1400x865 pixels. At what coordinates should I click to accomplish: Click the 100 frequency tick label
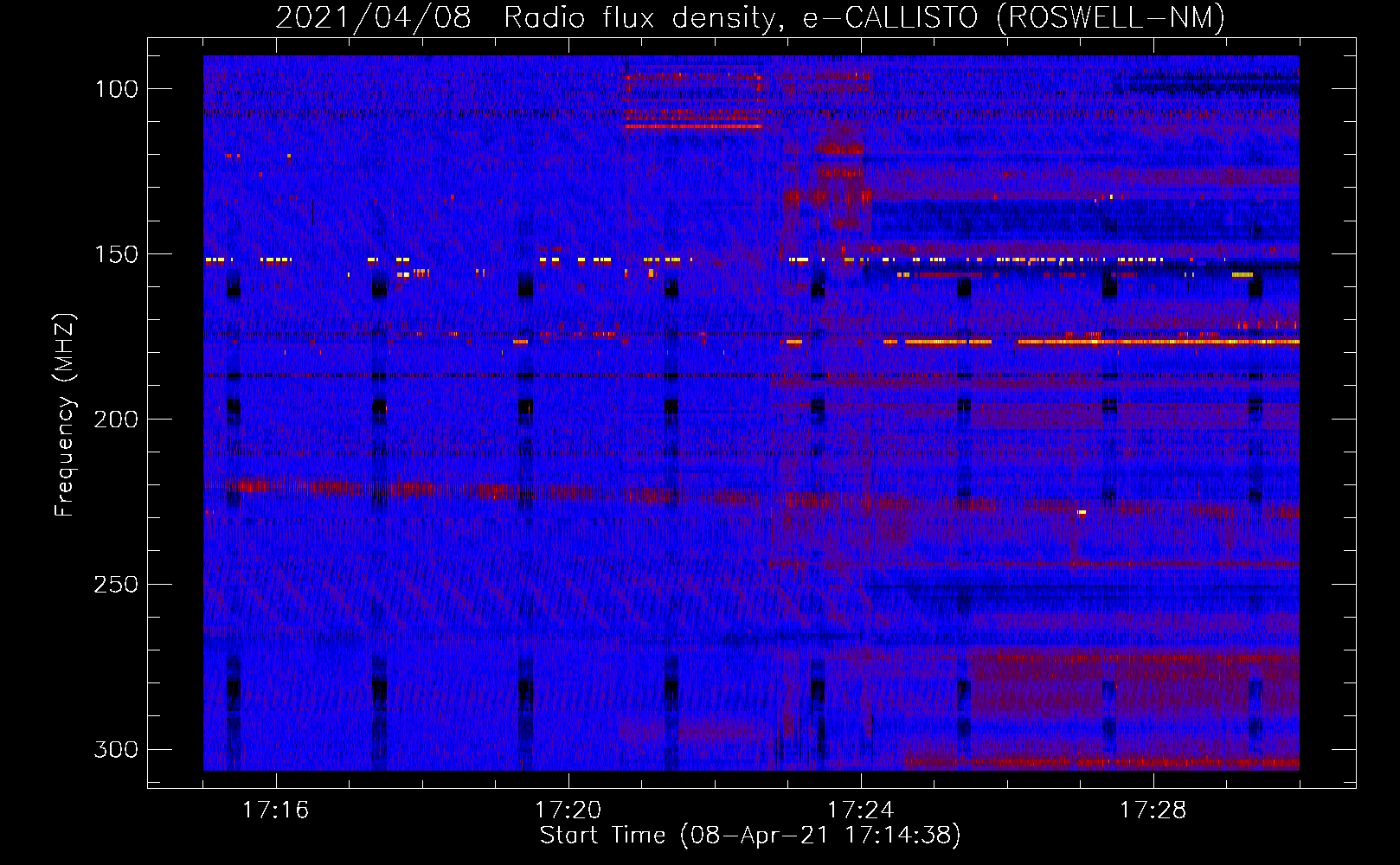[116, 89]
